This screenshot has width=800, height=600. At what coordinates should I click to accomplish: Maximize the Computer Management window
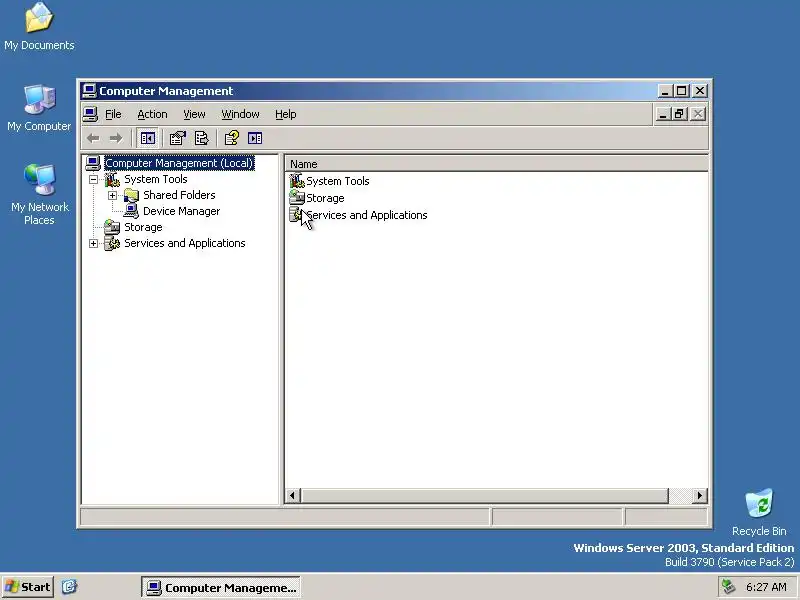[x=682, y=91]
